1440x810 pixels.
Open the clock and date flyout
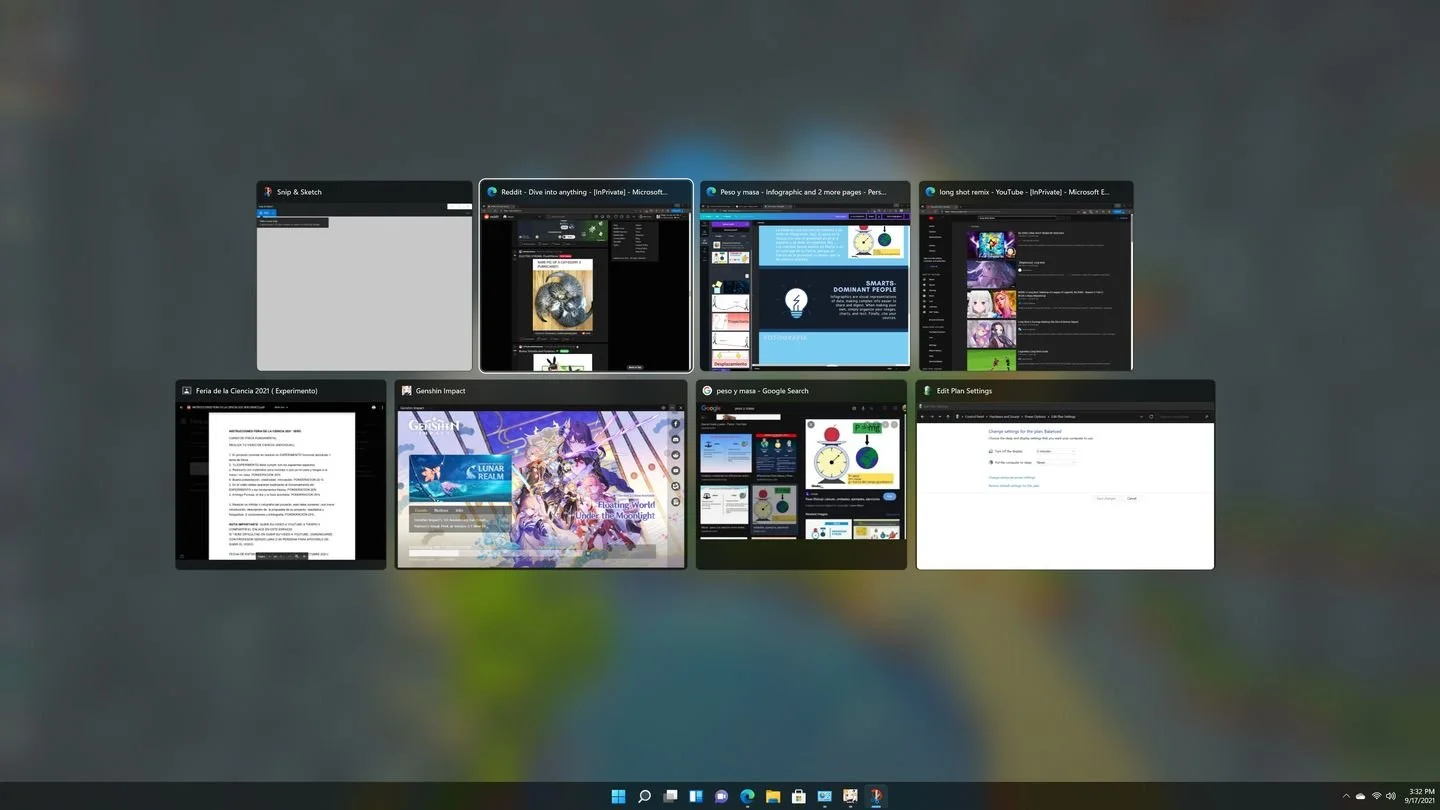pos(1421,796)
